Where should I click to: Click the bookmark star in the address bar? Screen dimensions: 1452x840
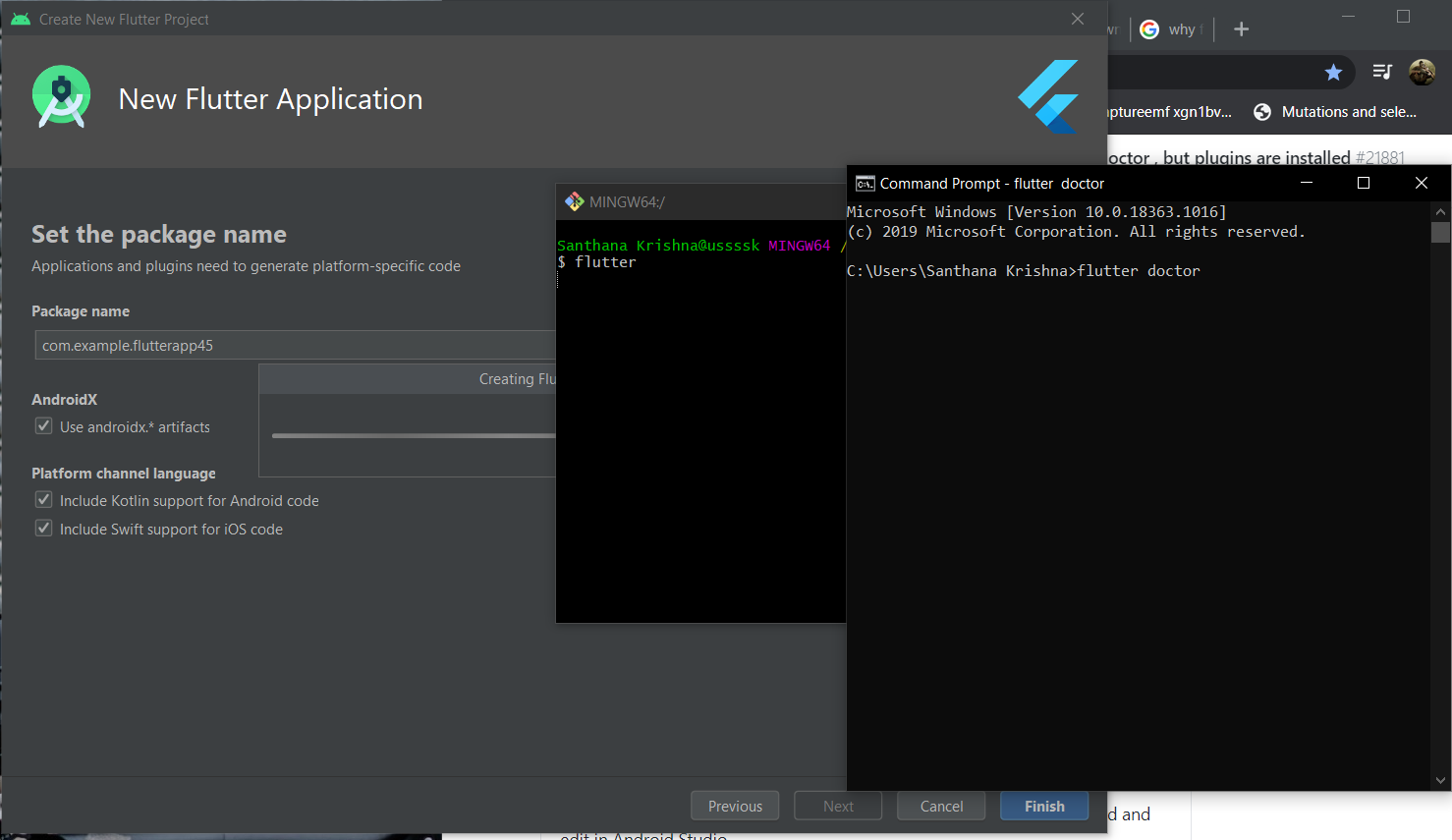1333,72
